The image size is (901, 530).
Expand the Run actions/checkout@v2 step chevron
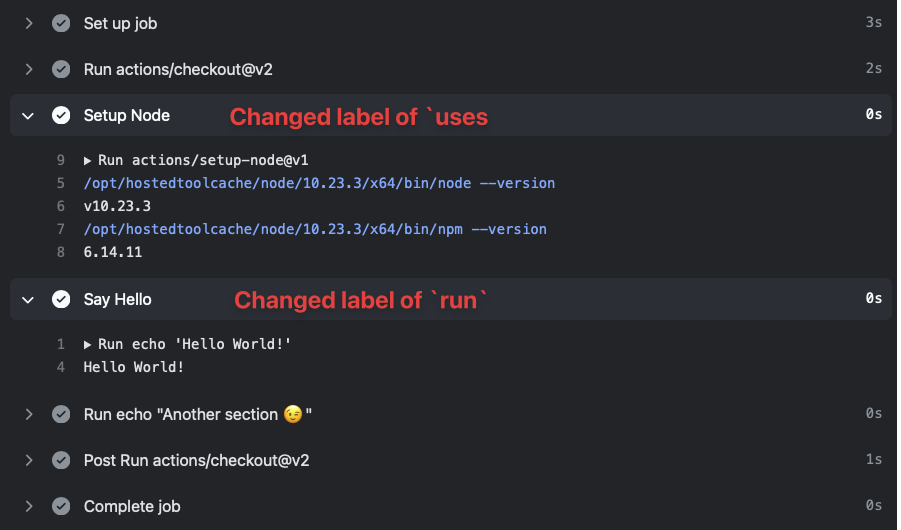click(29, 69)
